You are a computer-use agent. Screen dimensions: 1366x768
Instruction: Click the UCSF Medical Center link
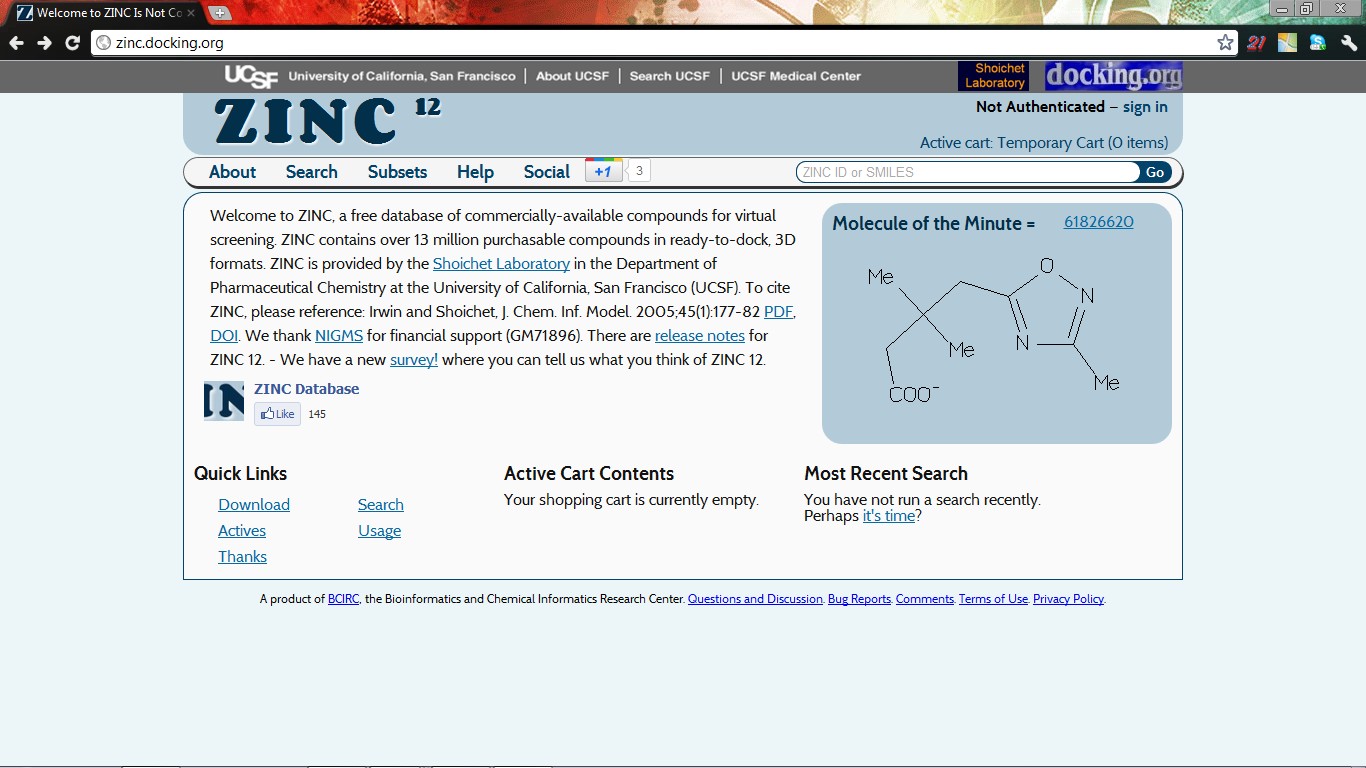coord(796,76)
